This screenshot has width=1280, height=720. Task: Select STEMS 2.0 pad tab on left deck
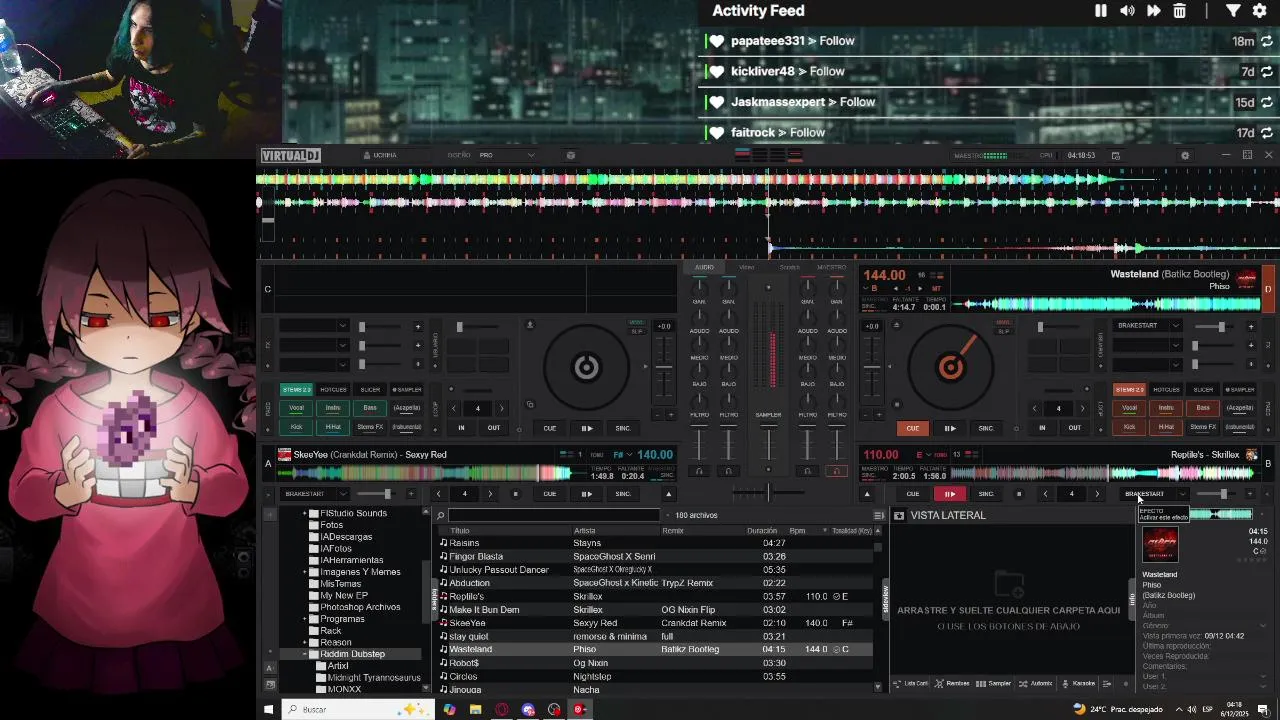(x=297, y=390)
